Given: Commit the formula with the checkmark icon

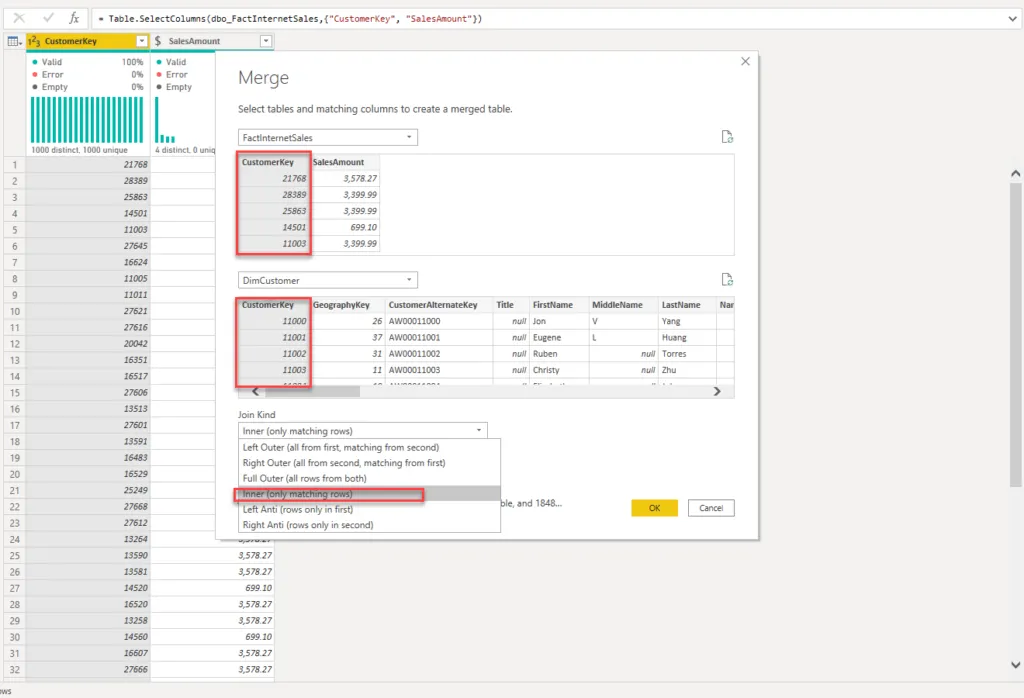Looking at the screenshot, I should coord(47,18).
